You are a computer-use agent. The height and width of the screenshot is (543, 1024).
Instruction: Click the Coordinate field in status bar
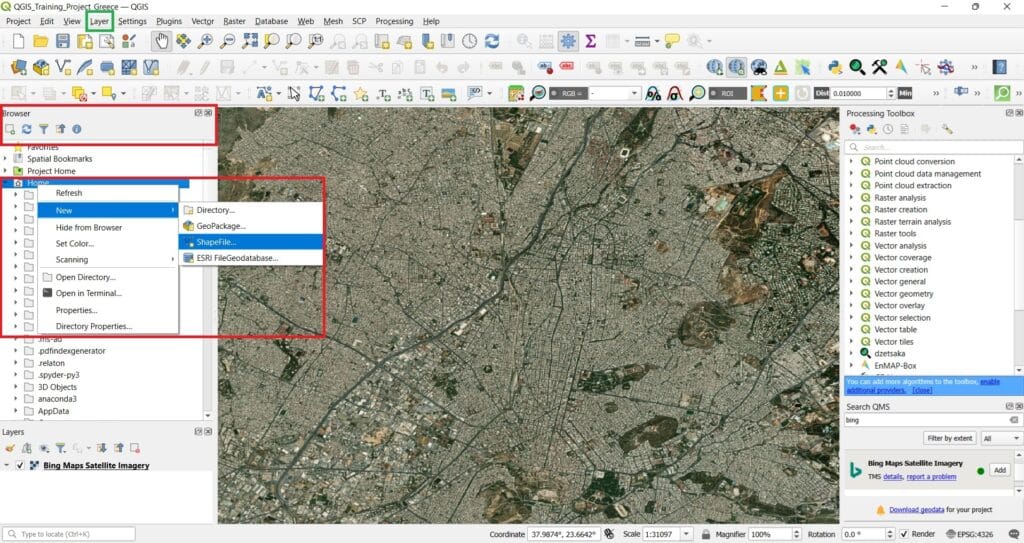coord(562,534)
